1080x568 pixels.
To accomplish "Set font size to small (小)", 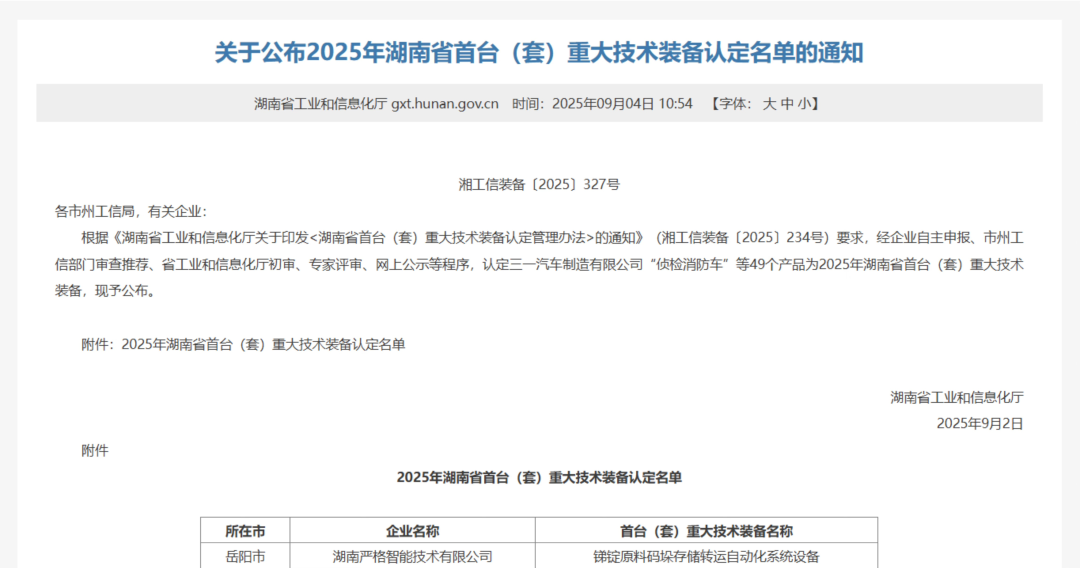I will coord(804,104).
